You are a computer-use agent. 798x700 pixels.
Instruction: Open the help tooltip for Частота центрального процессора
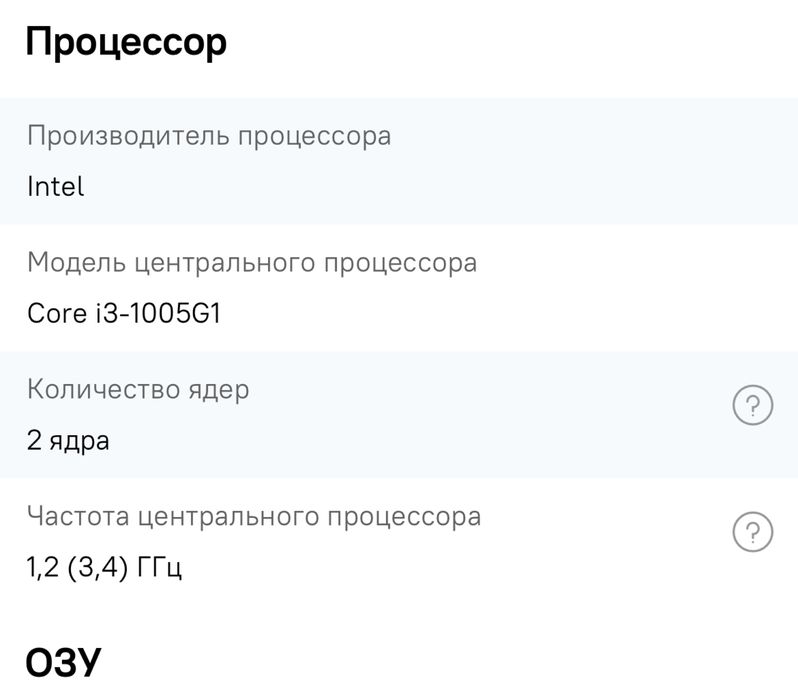(x=753, y=531)
